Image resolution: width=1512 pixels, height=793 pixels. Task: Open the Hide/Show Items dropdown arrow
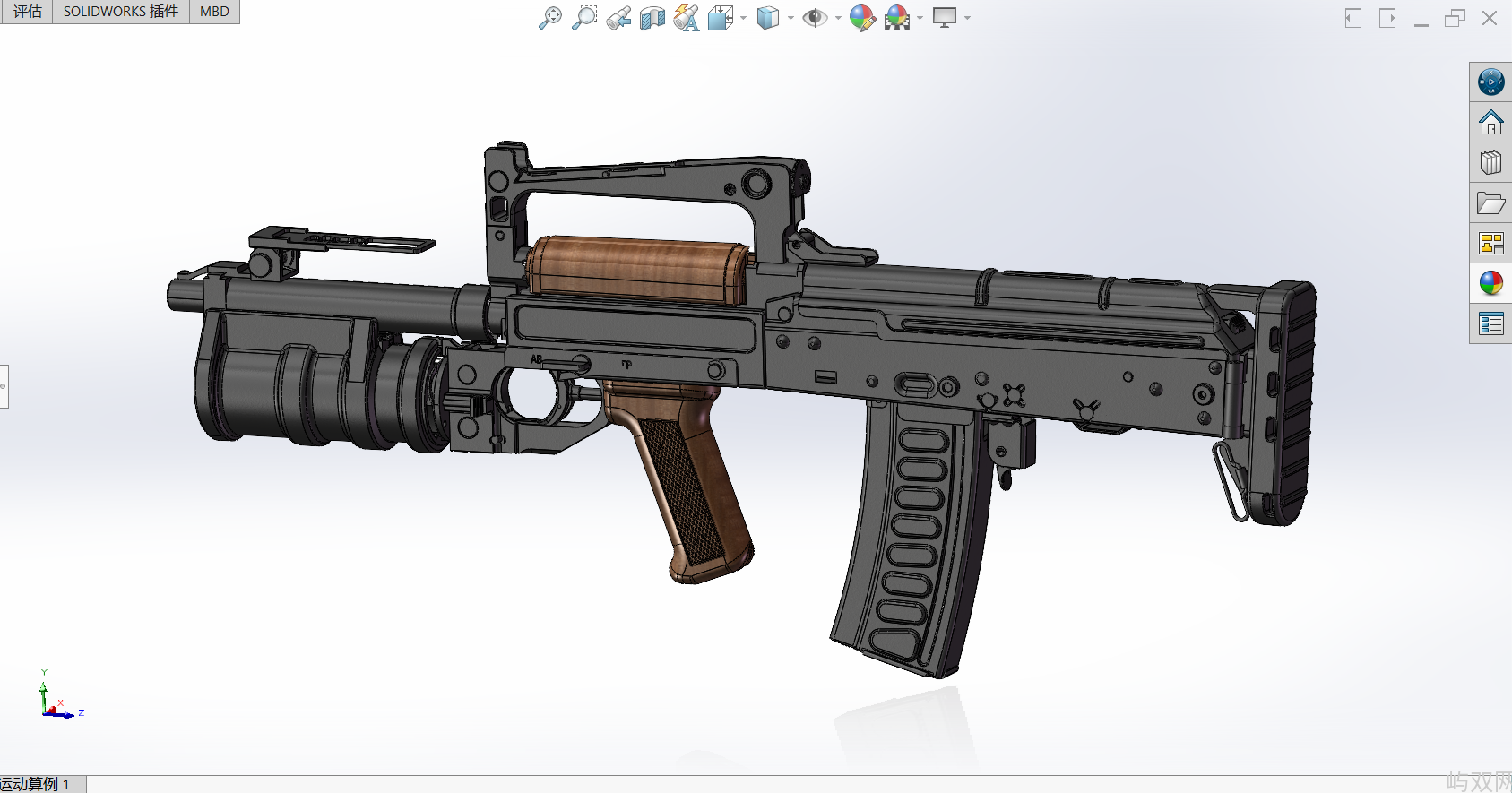pyautogui.click(x=838, y=18)
